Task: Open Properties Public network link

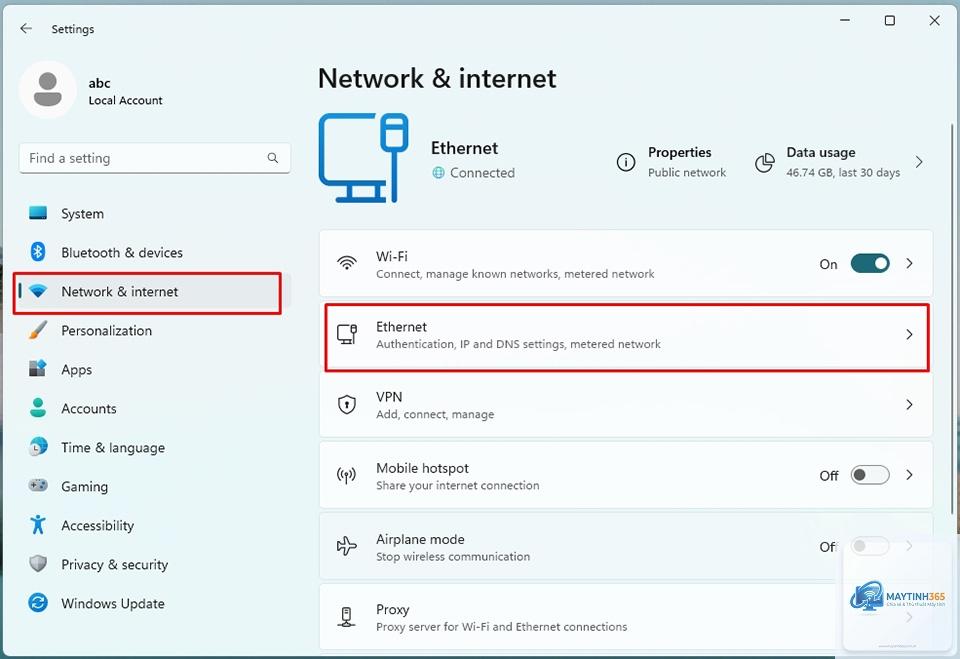Action: [x=672, y=162]
